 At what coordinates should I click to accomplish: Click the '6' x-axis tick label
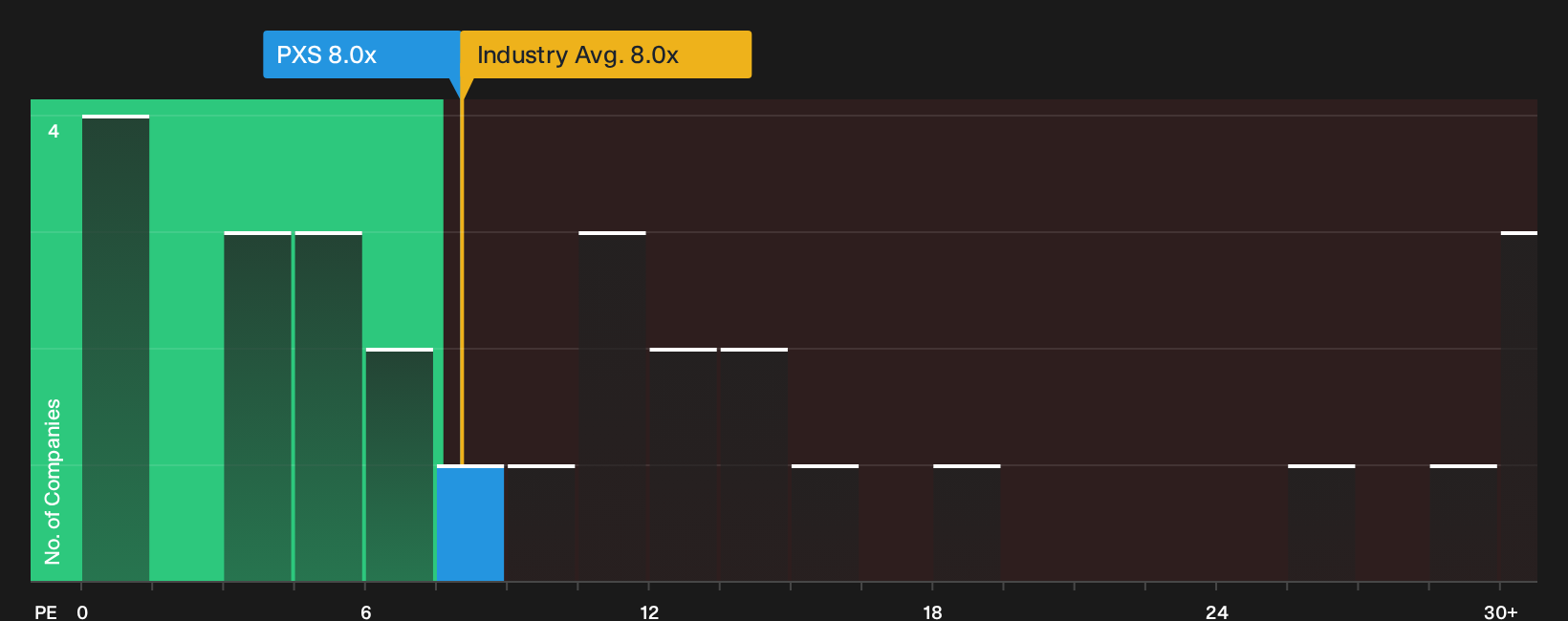[366, 612]
